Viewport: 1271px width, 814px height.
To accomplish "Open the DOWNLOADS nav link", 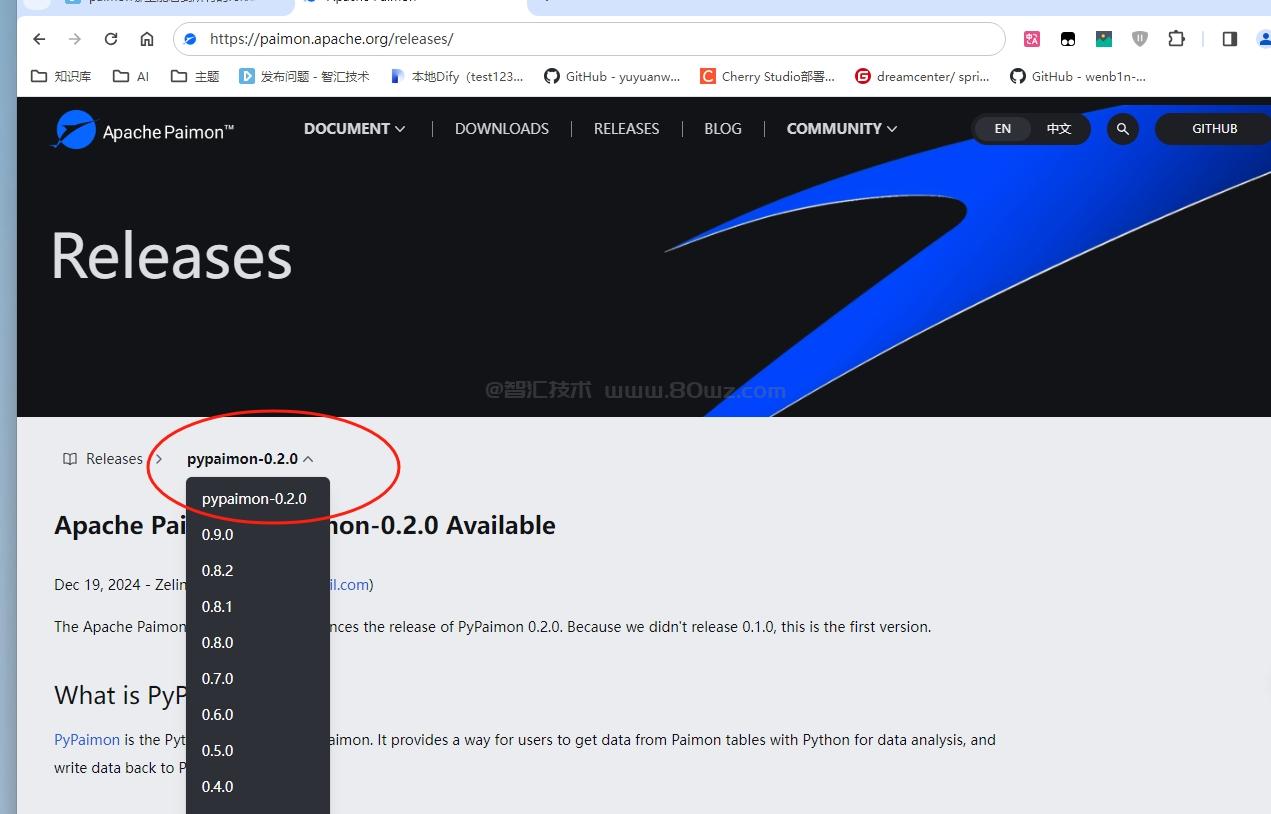I will [x=501, y=129].
